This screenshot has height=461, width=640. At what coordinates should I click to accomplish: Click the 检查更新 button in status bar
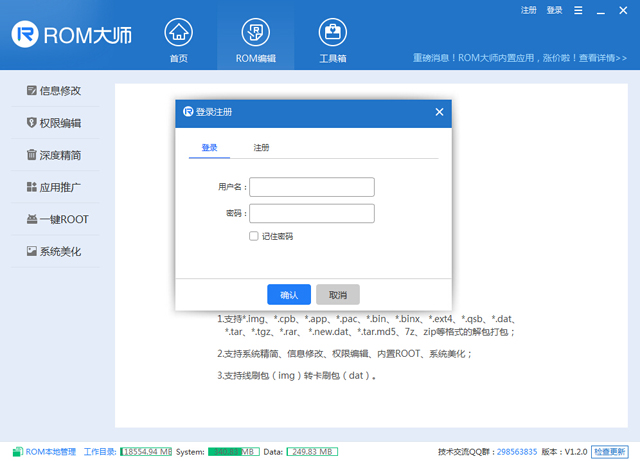pos(611,452)
